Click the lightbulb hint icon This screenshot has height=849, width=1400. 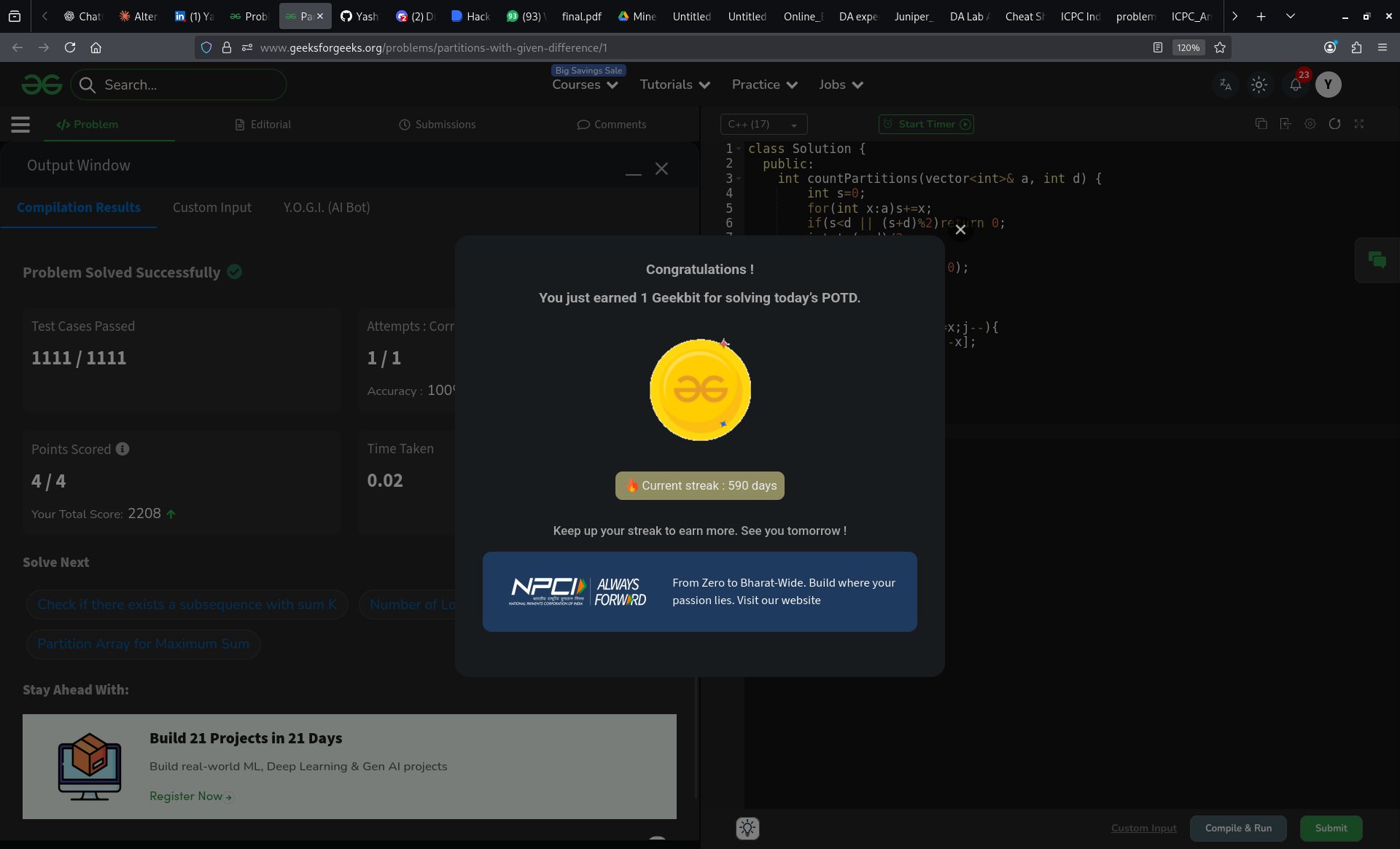747,828
